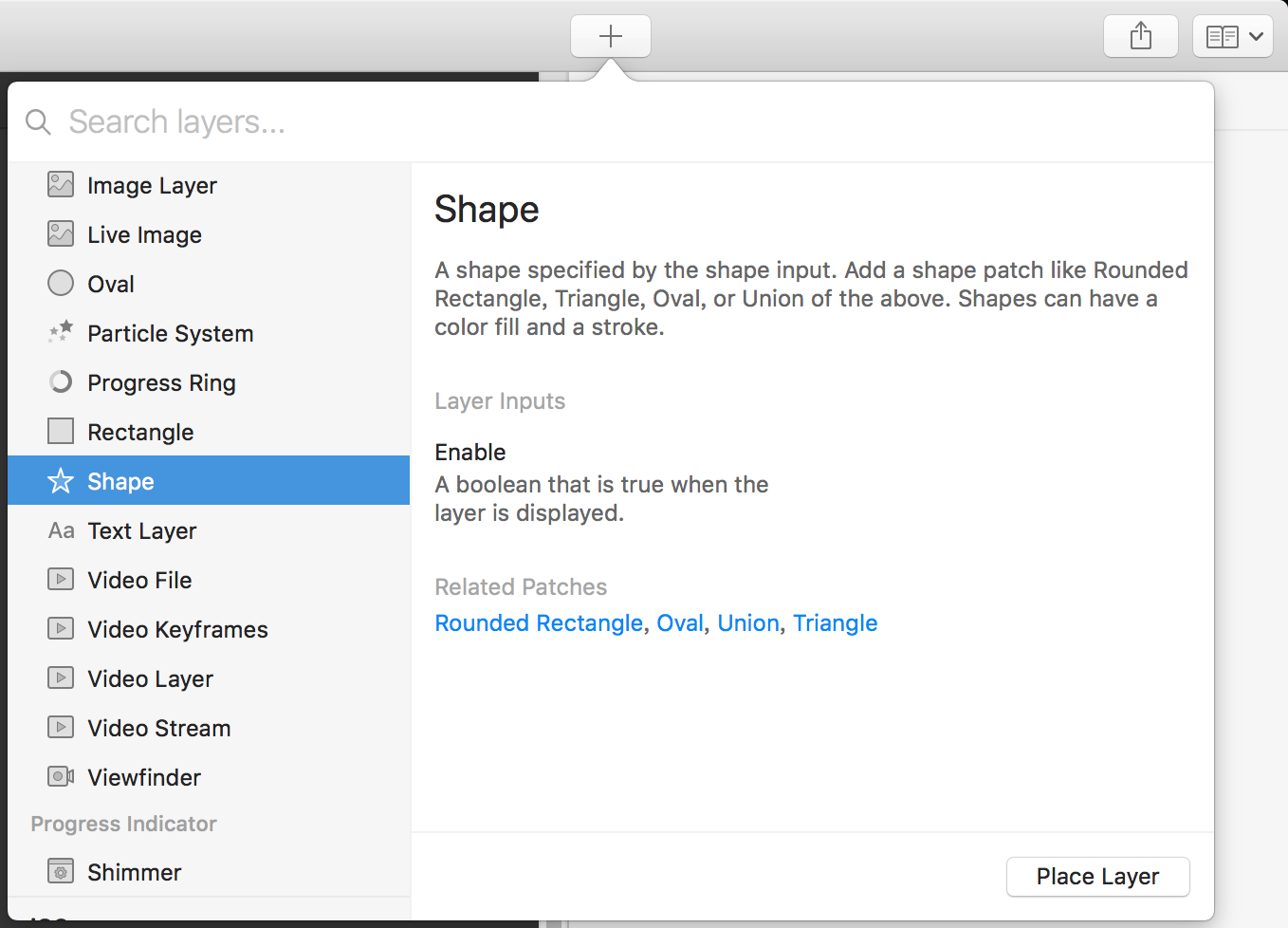Select the Live Image layer
Viewport: 1288px width, 928px height.
(x=144, y=234)
